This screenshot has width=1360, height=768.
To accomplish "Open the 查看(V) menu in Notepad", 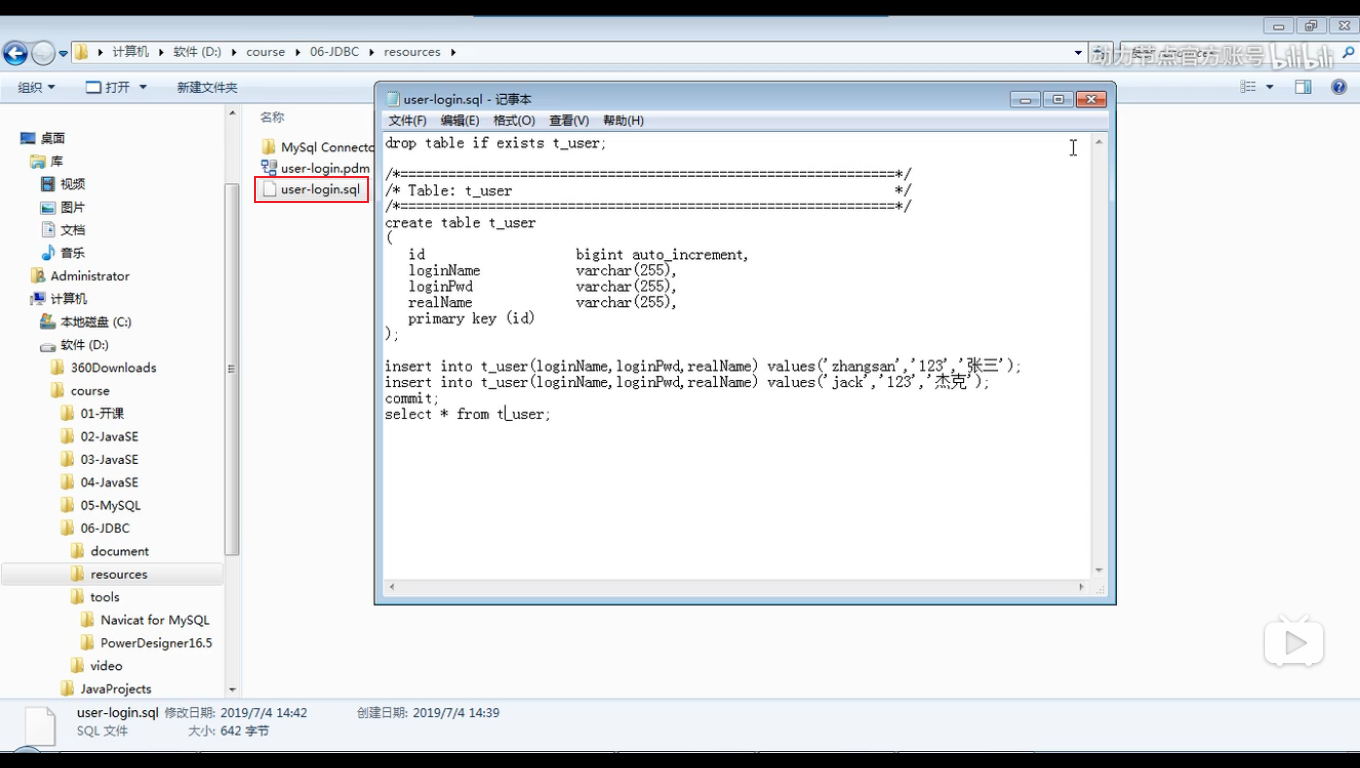I will pos(569,120).
